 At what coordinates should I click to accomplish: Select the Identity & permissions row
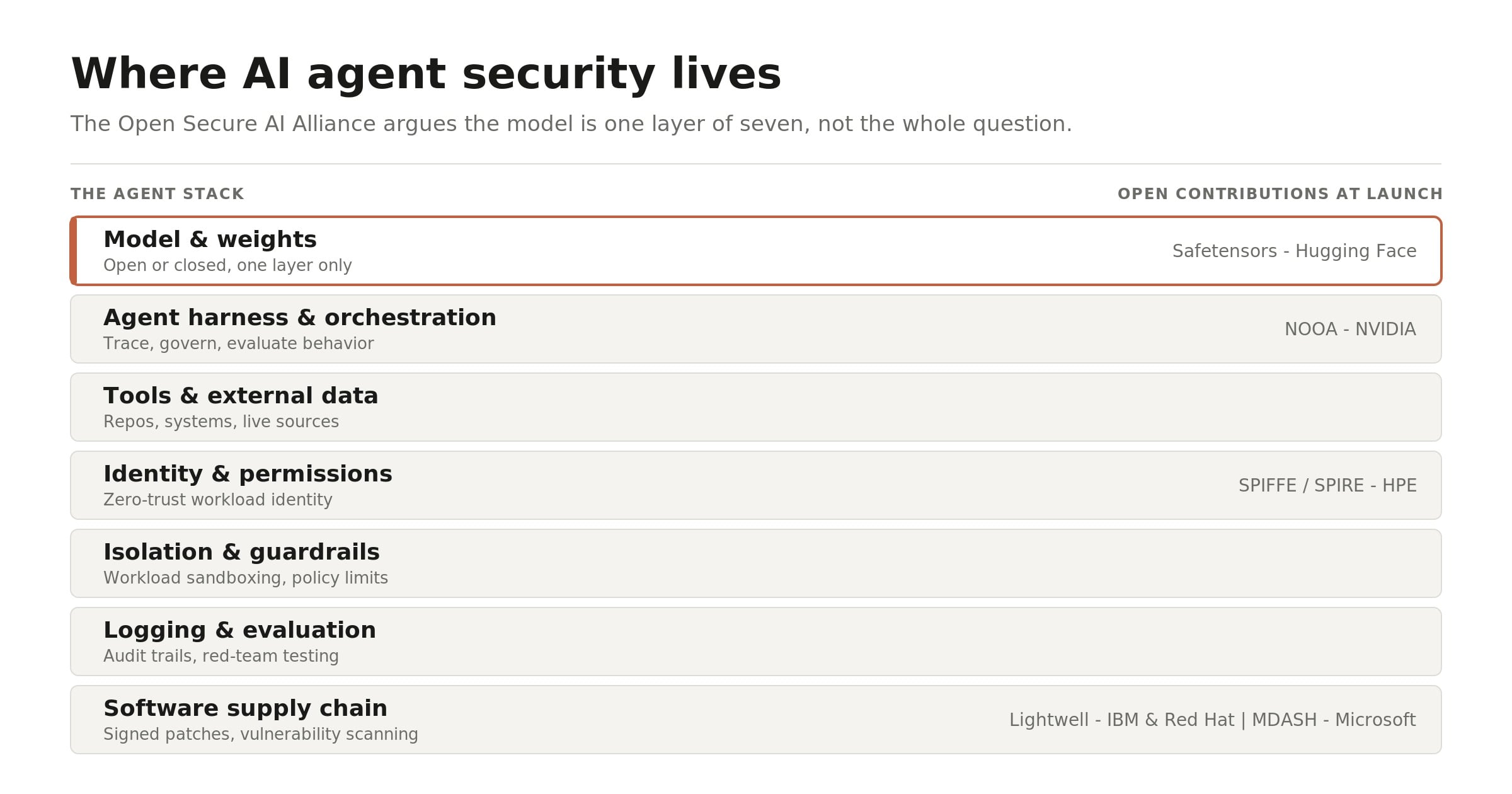[755, 485]
